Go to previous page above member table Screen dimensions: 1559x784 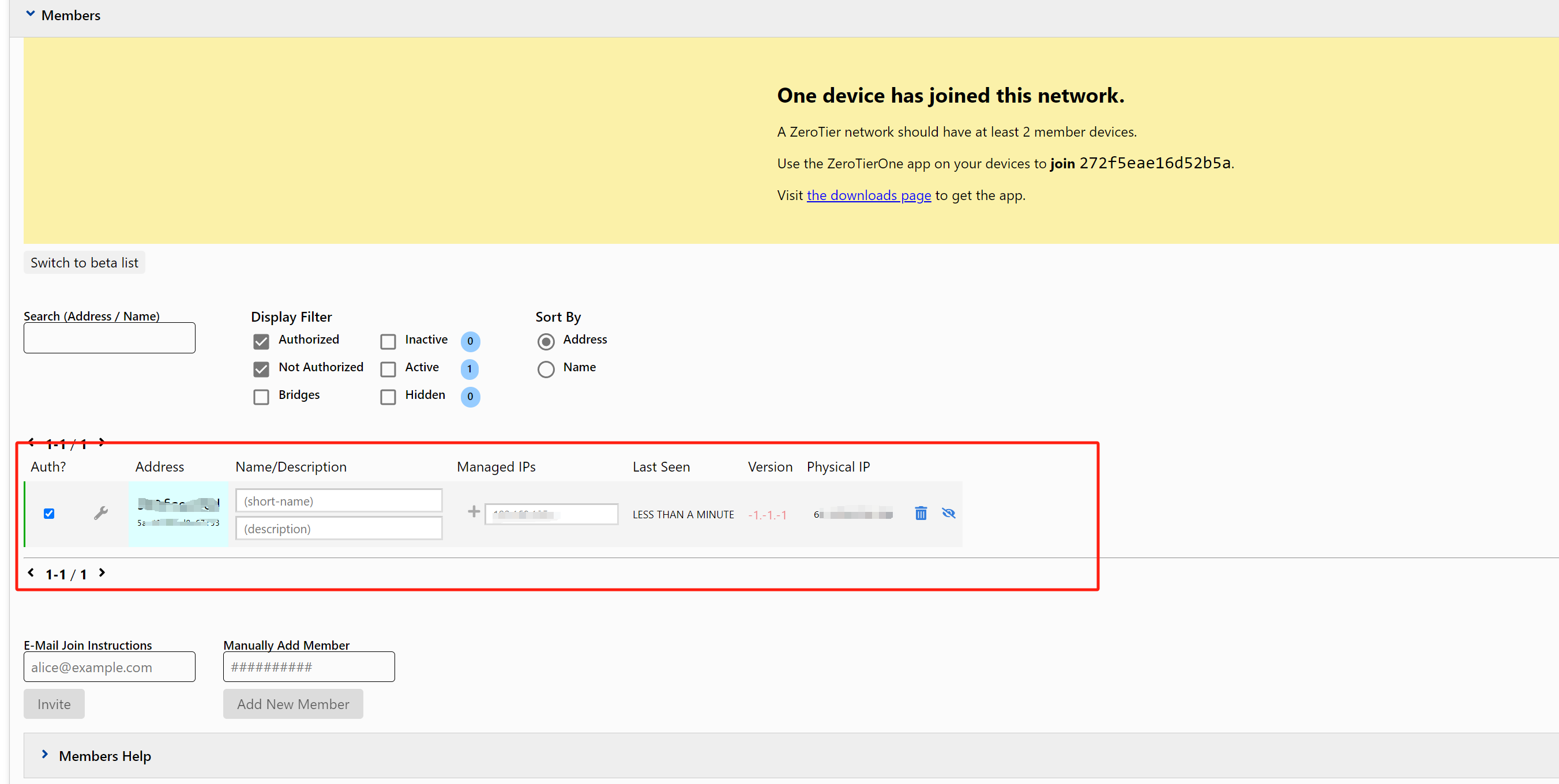coord(31,442)
